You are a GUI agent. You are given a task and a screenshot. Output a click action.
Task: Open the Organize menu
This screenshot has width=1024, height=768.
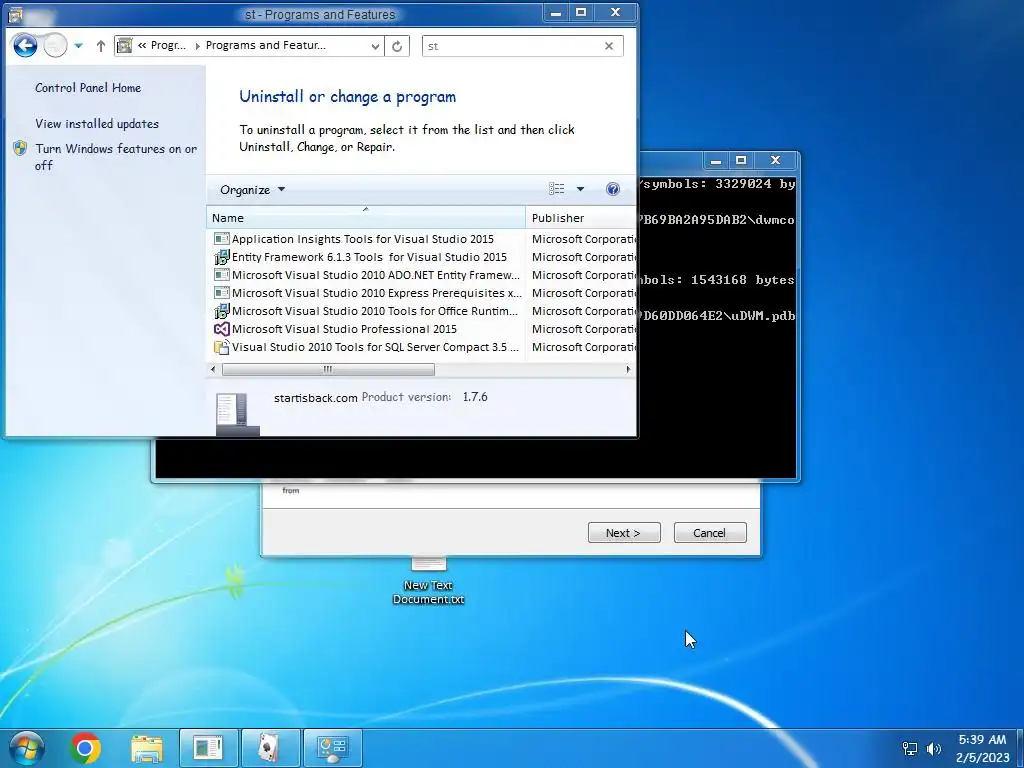252,189
